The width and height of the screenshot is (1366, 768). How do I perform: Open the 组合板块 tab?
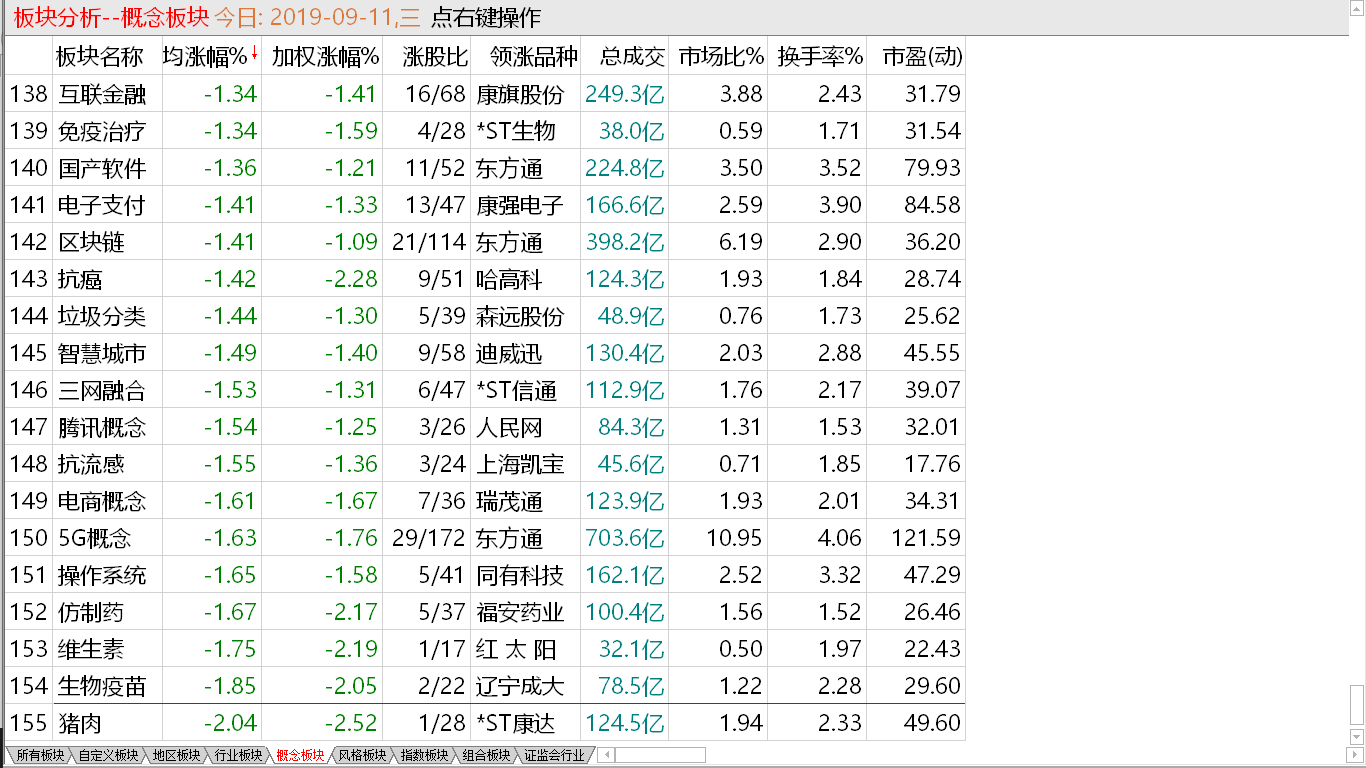pos(486,755)
